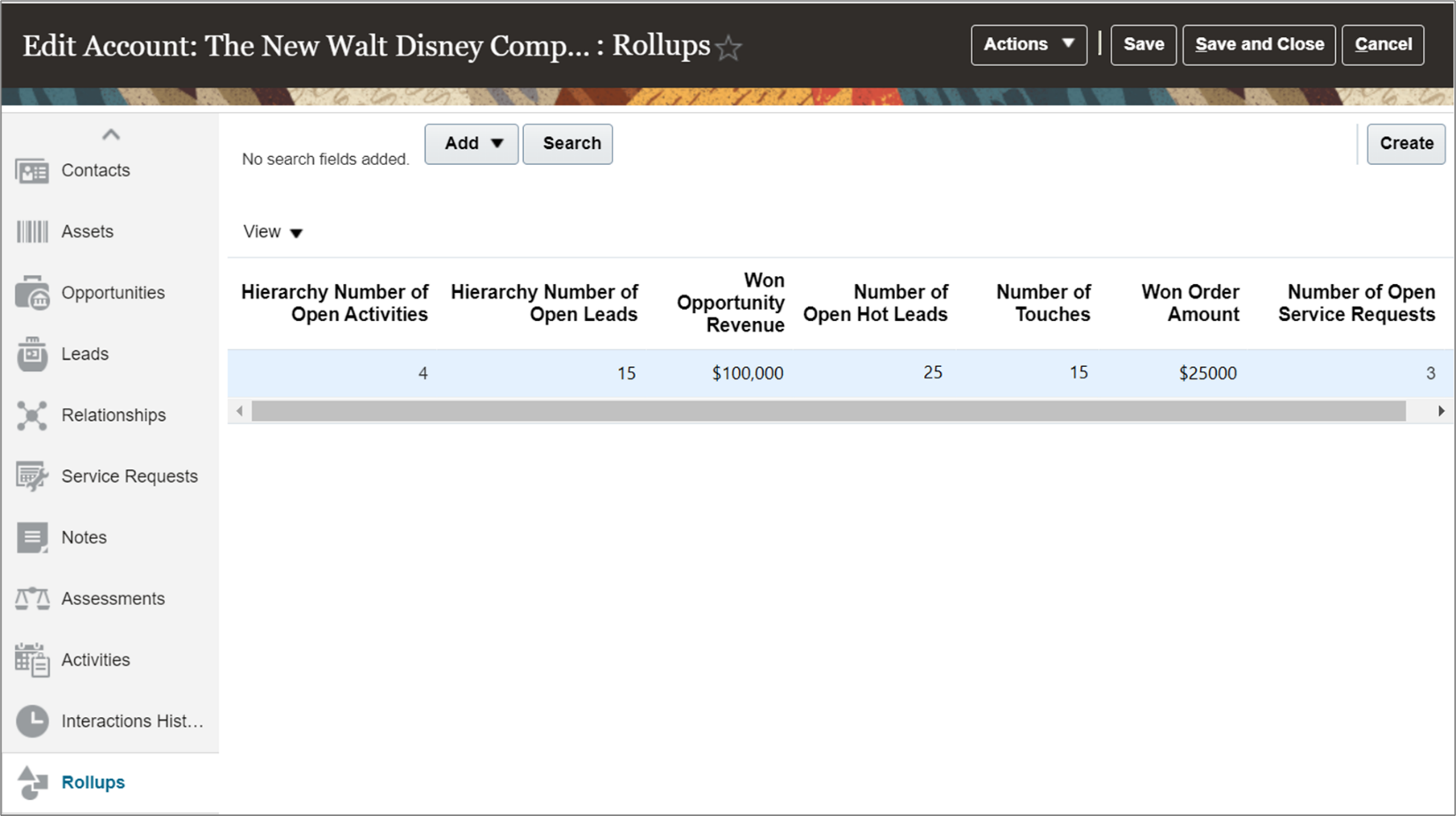The height and width of the screenshot is (816, 1456).
Task: Go to the Activities tab
Action: click(95, 660)
